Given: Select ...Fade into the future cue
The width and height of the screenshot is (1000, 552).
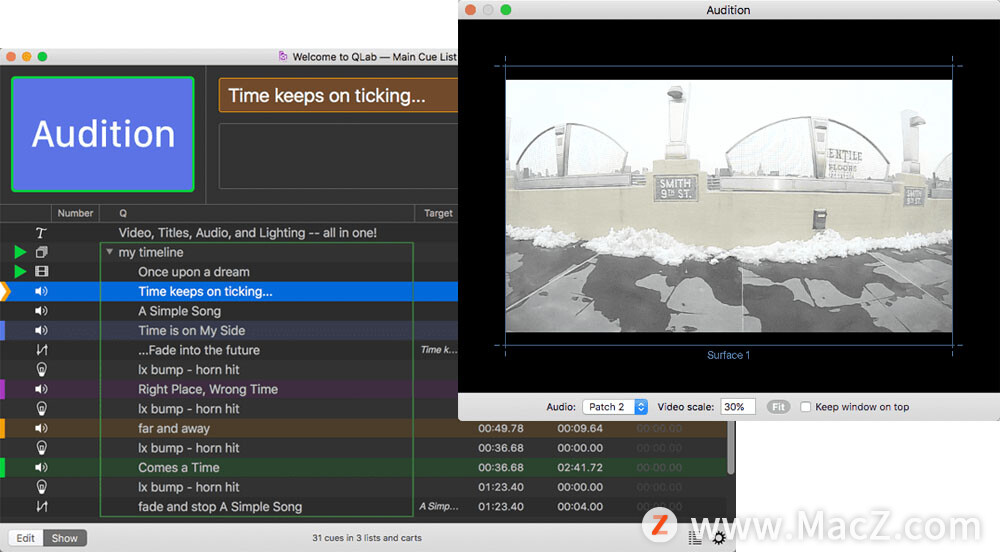Looking at the screenshot, I should coord(199,350).
